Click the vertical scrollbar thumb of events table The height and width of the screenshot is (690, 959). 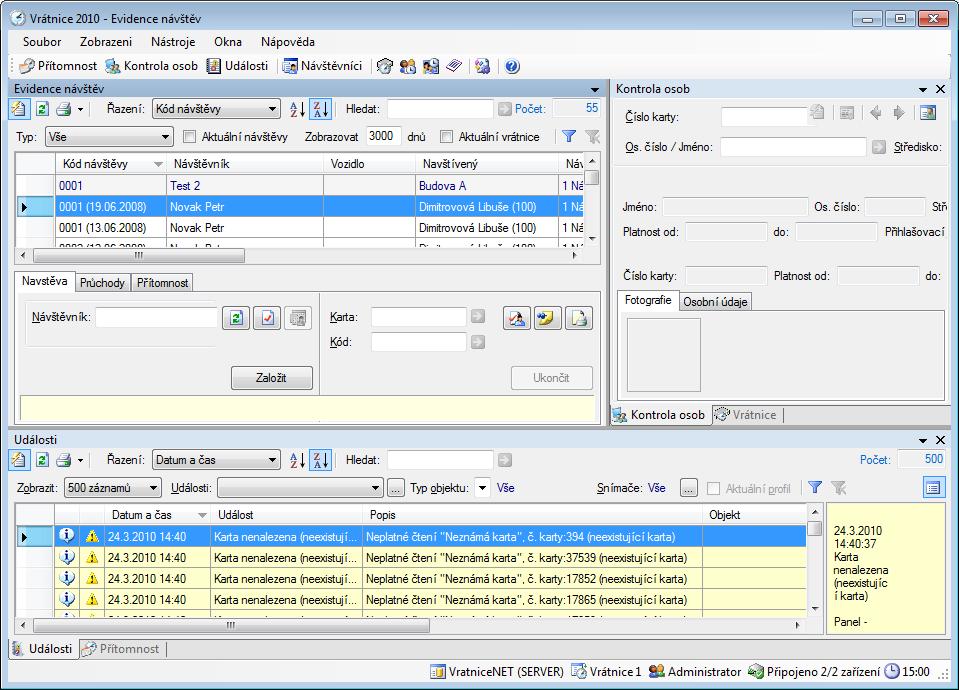coord(815,528)
